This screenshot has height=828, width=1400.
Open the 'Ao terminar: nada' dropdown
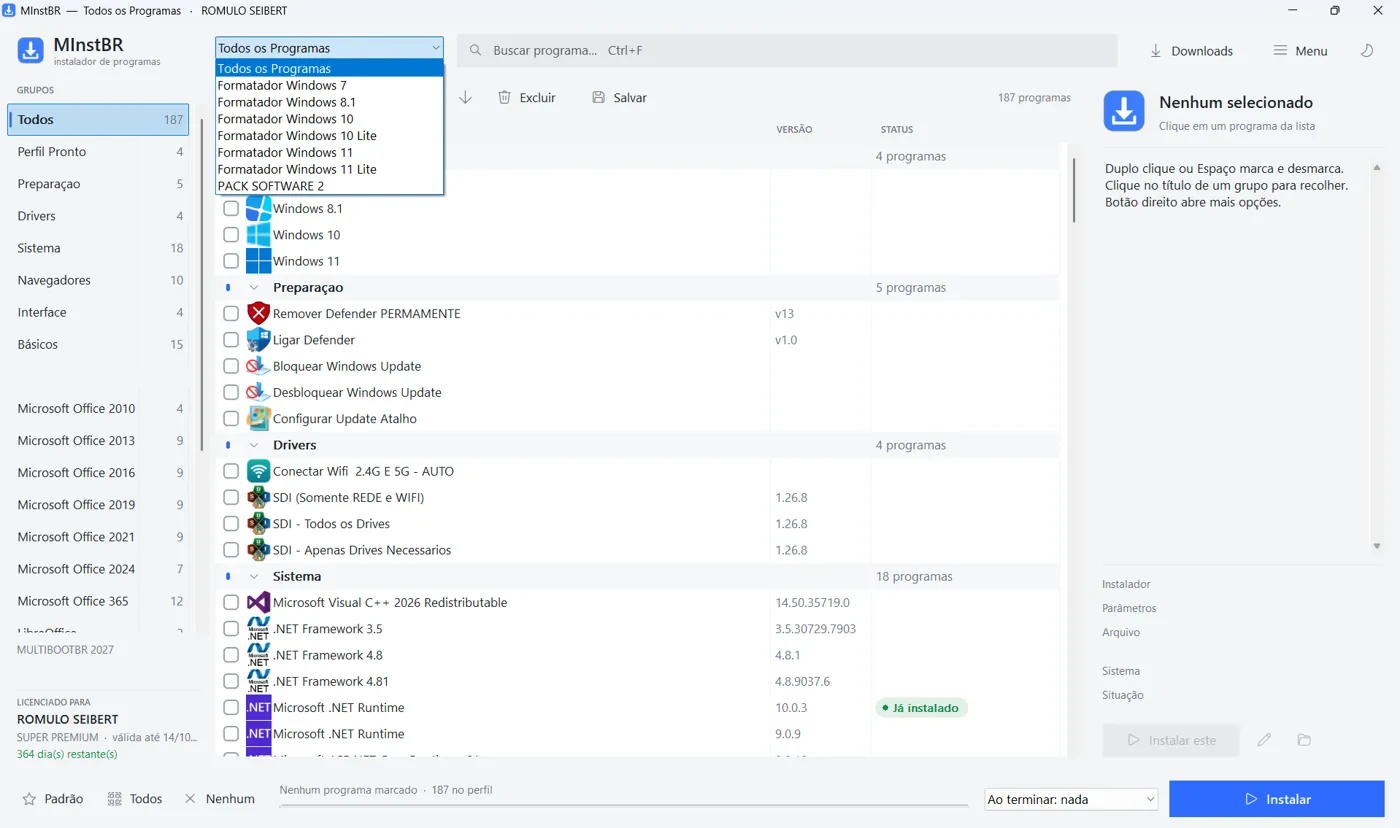point(1070,800)
